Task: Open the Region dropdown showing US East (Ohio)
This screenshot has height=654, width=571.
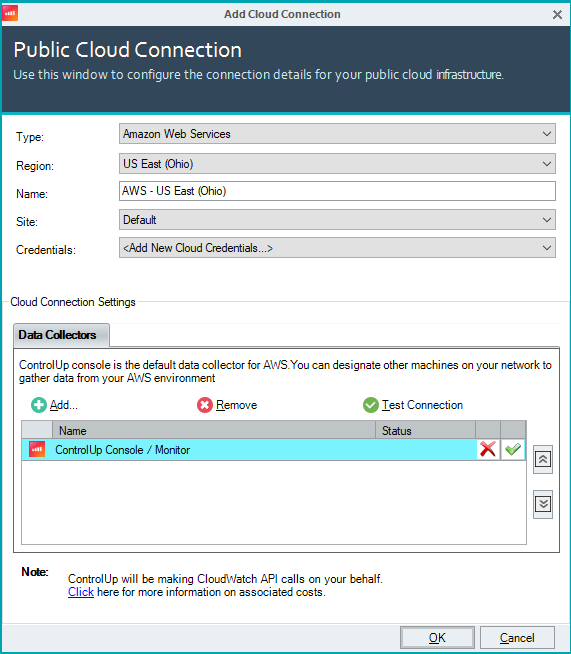Action: coord(337,164)
